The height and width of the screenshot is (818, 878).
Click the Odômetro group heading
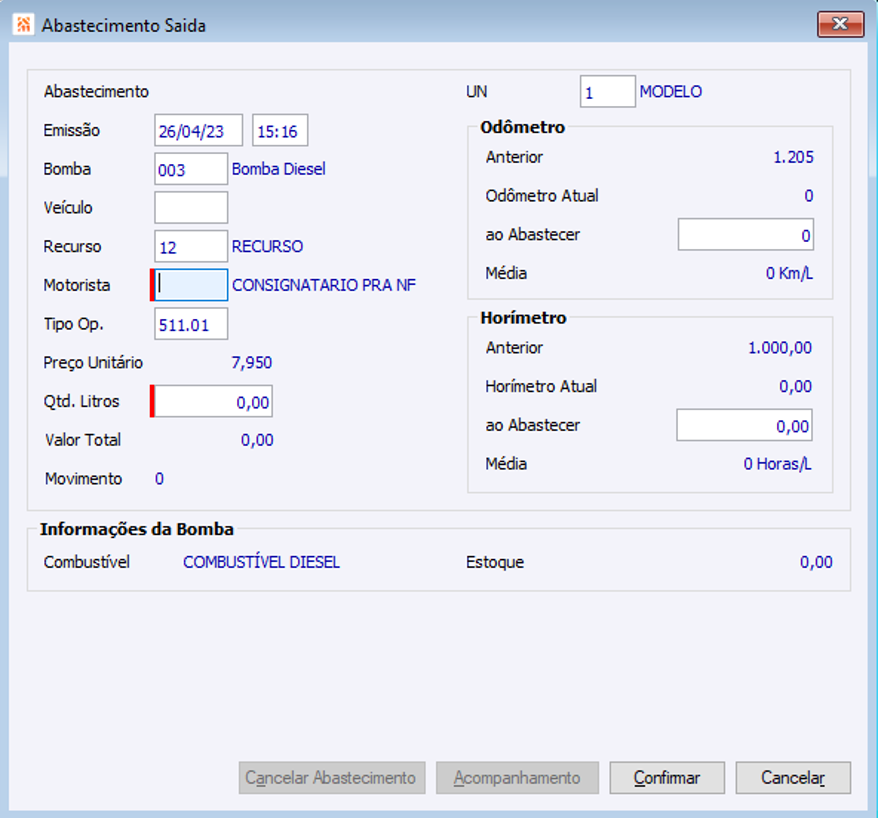tap(522, 127)
